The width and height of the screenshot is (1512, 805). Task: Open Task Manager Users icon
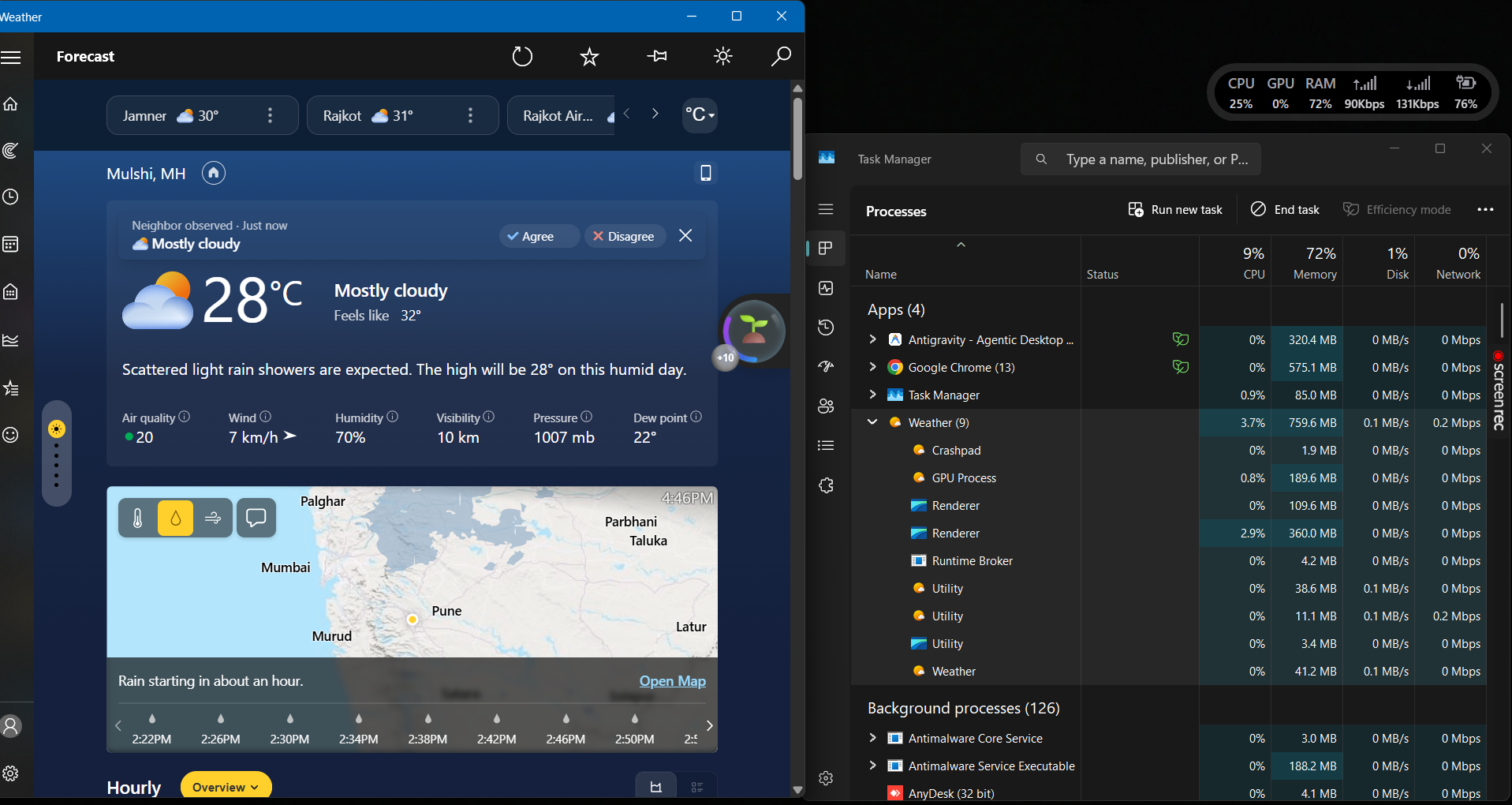pos(826,406)
